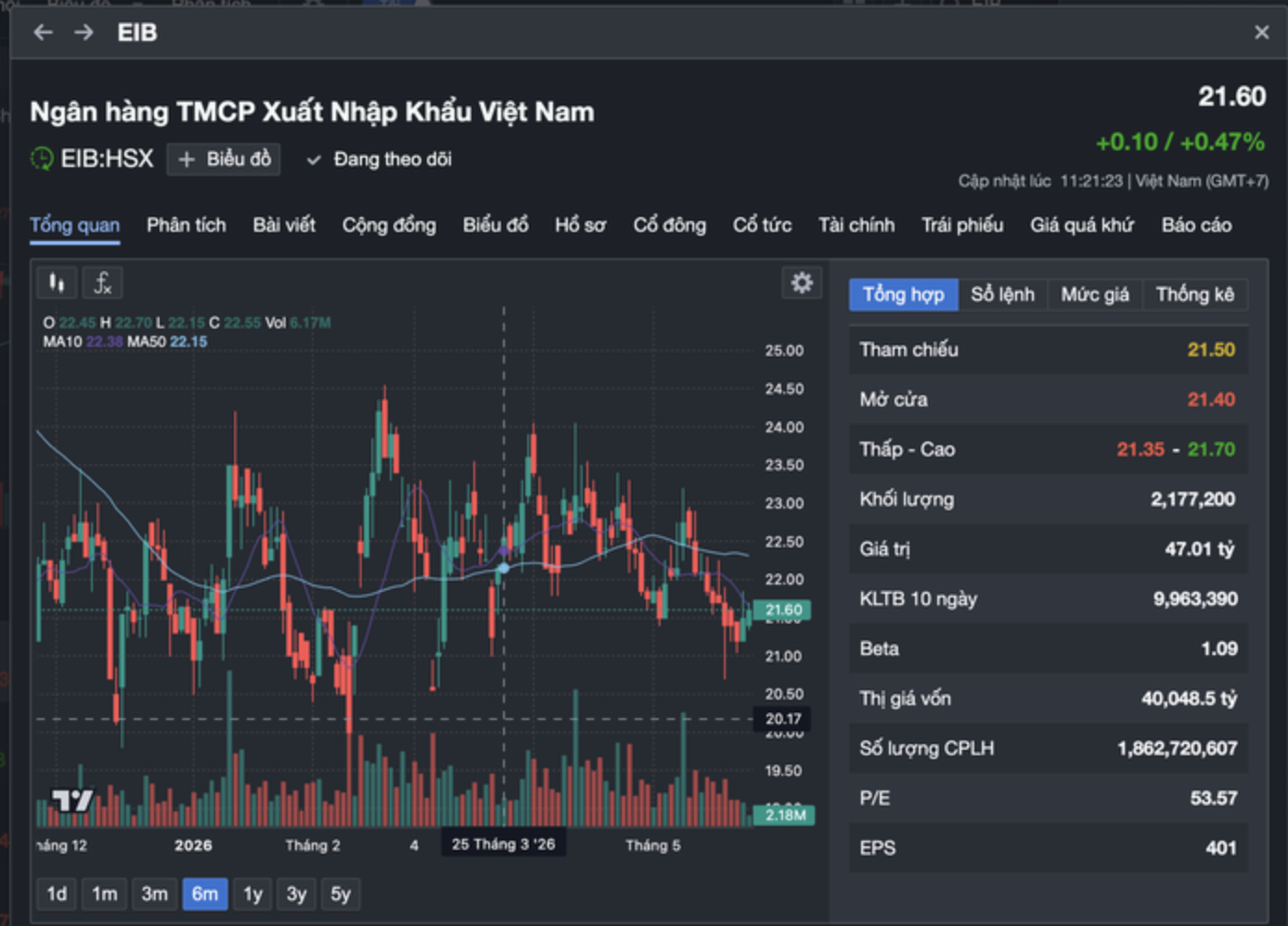Click KLTB 10 ngày value 9,963,390

click(1195, 599)
